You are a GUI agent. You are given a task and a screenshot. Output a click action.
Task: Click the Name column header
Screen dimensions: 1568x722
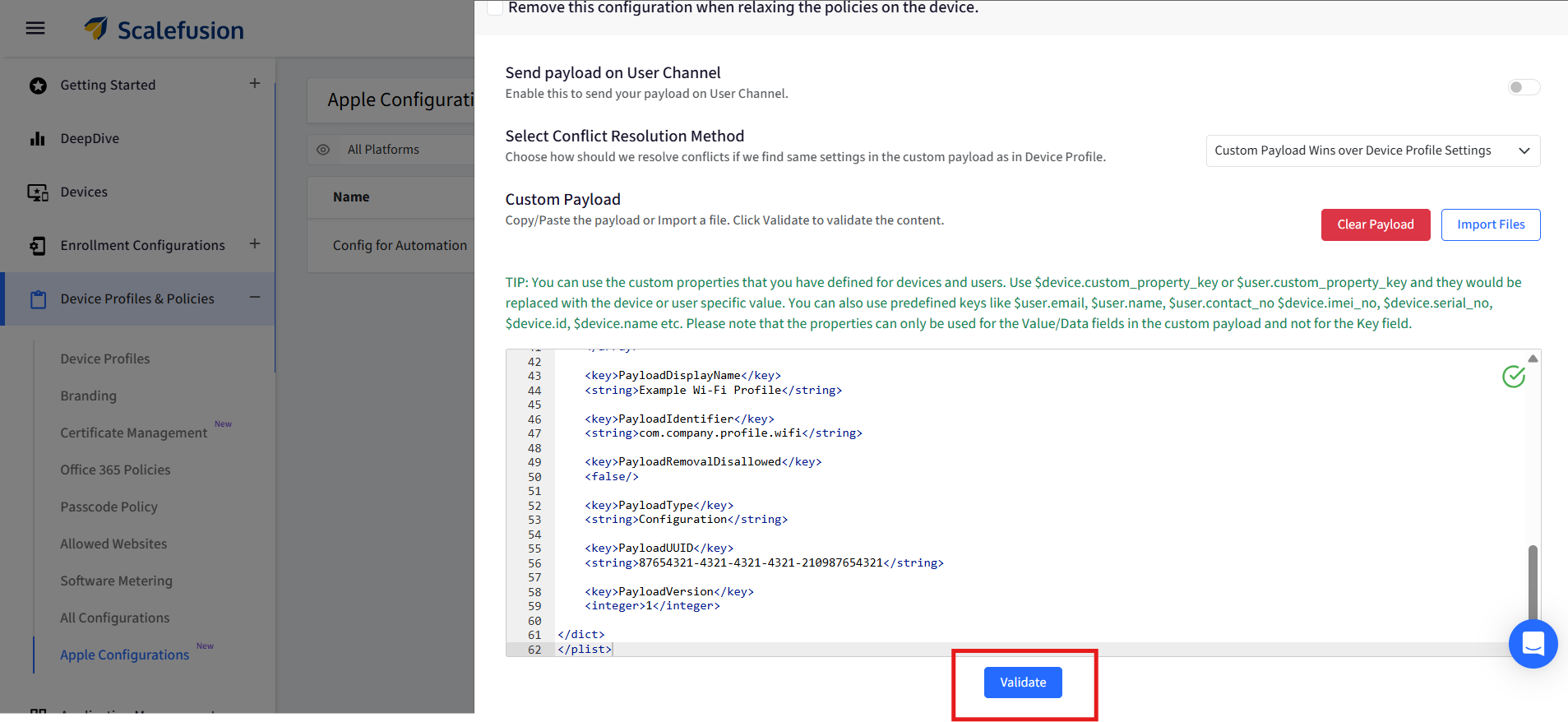351,197
